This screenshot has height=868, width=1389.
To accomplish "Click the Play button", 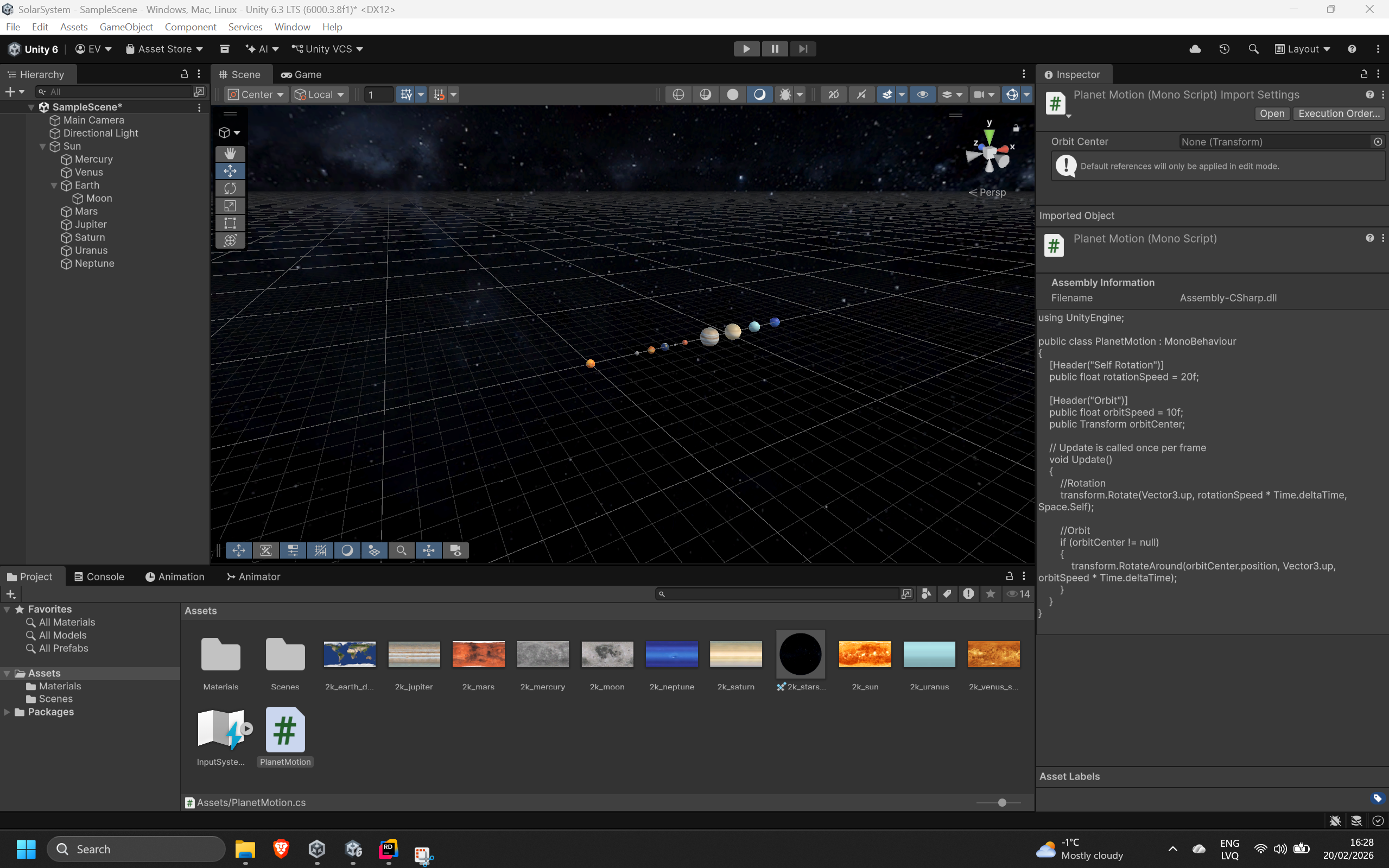I will (746, 49).
